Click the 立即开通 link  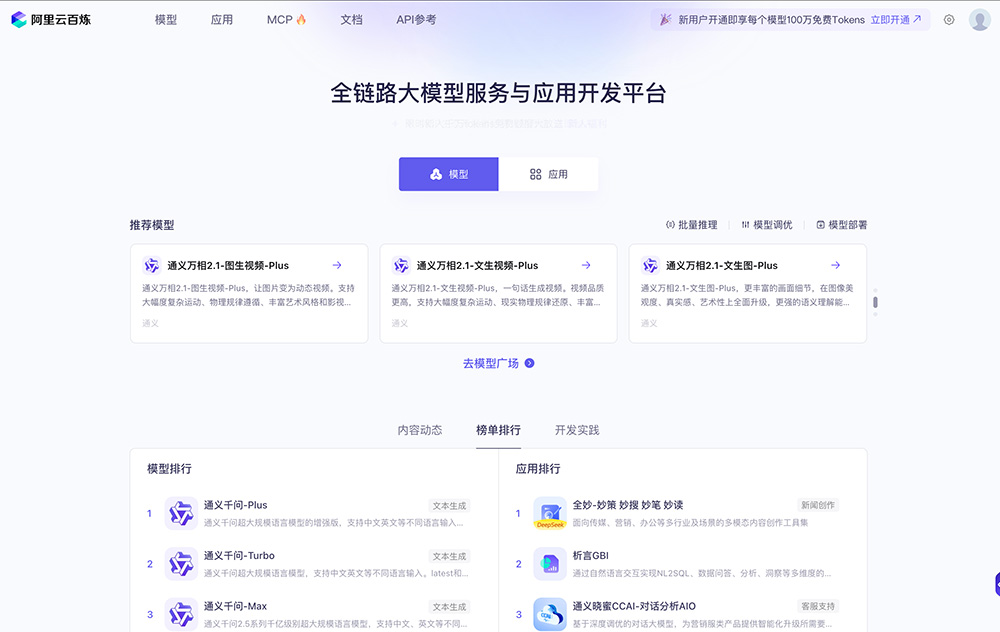coord(895,20)
